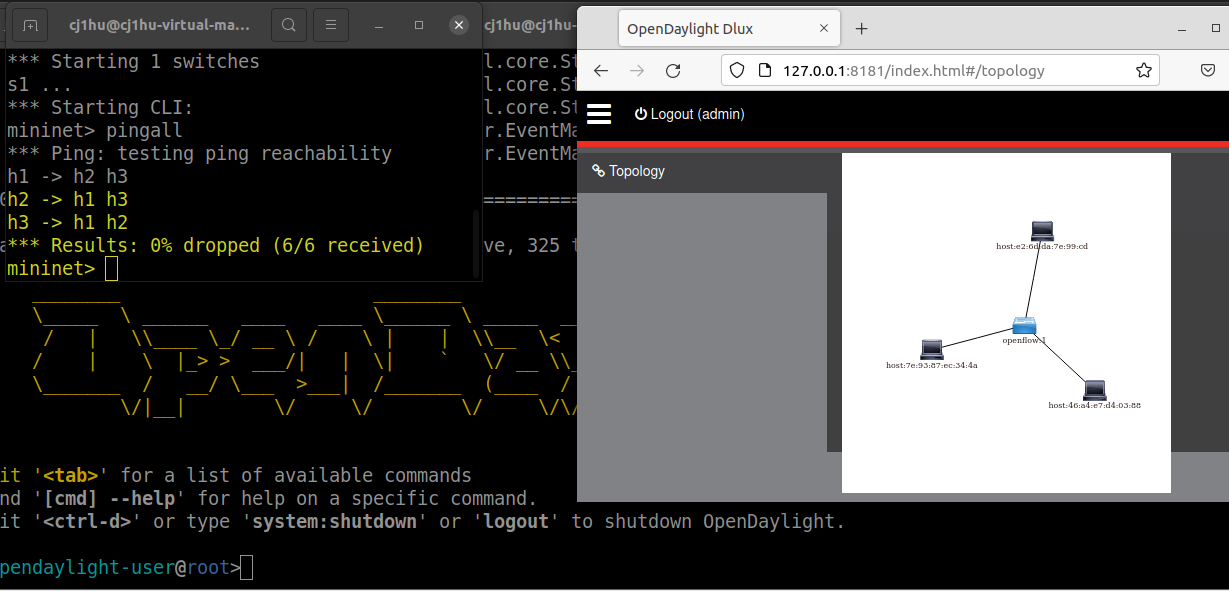Reload the topology page
This screenshot has height=591, width=1229.
673,70
